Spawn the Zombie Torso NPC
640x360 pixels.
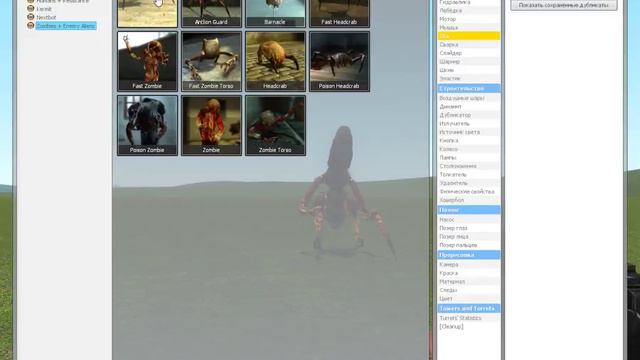[275, 125]
